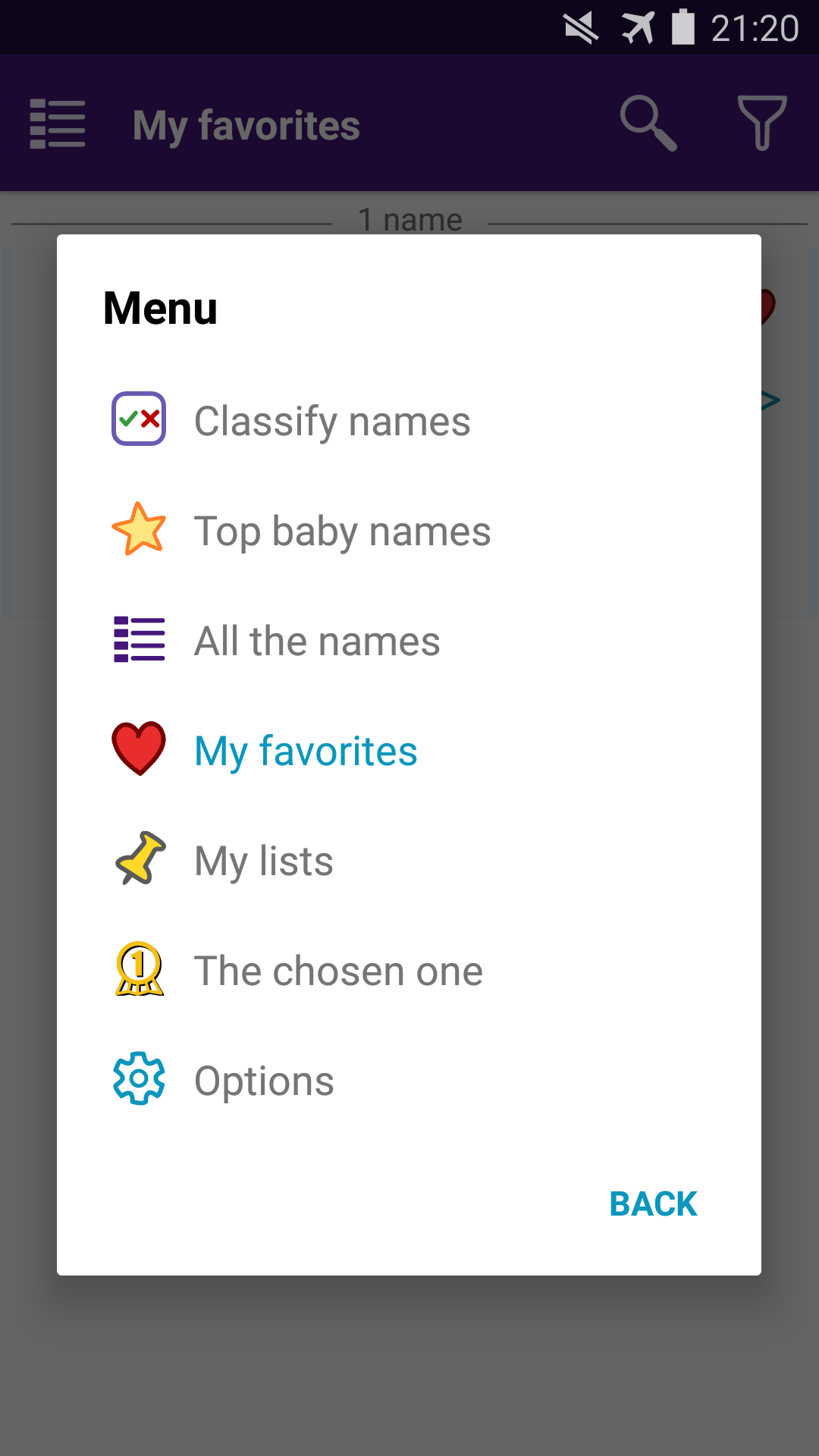Click the star icon for Top baby names
Screen dimensions: 819x1456
(139, 529)
